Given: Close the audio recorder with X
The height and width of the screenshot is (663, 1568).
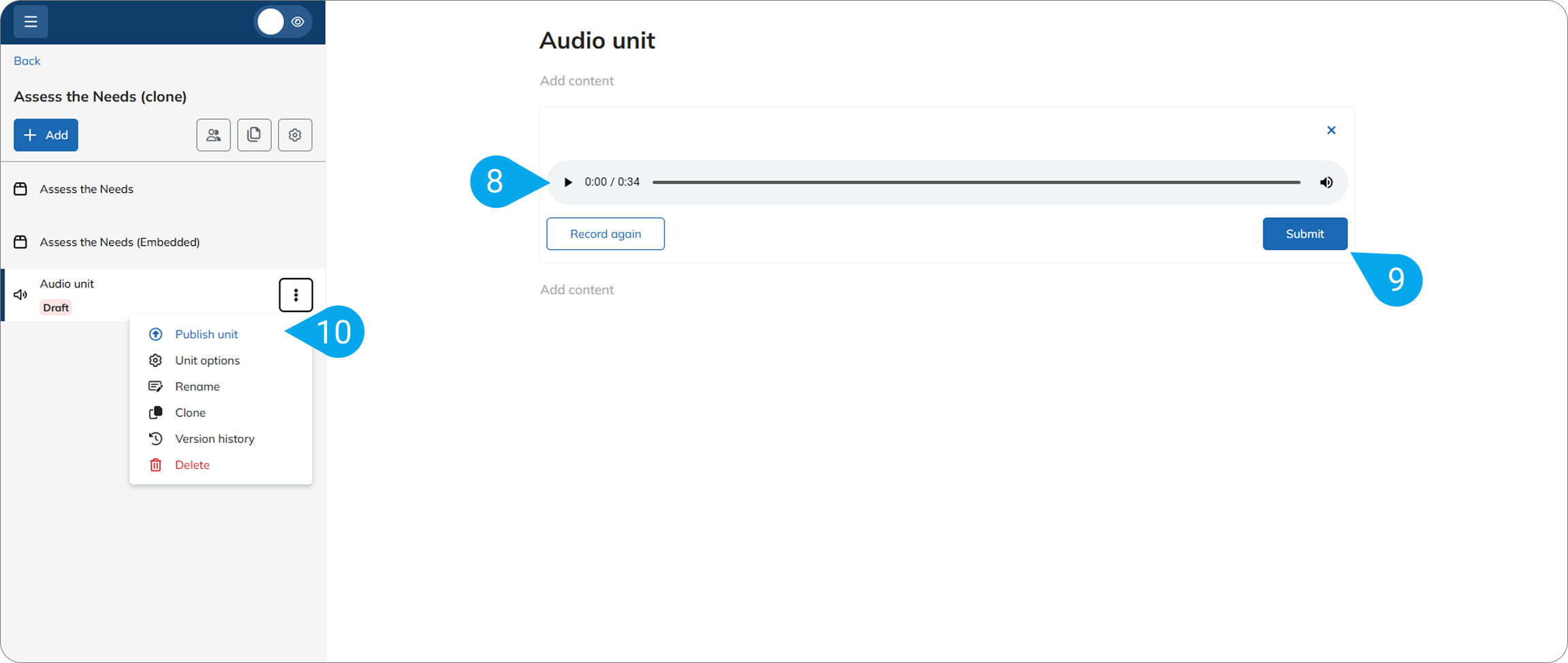Looking at the screenshot, I should [1331, 130].
